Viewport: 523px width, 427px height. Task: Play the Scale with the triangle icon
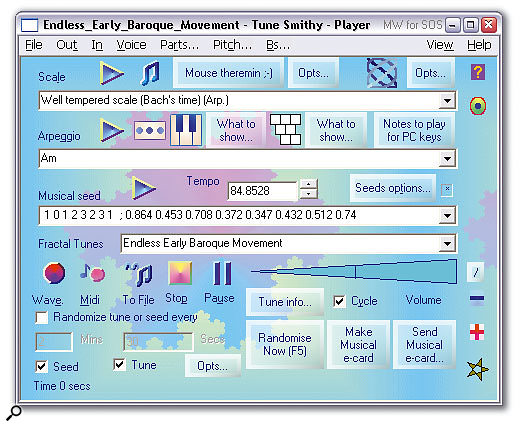[x=112, y=73]
